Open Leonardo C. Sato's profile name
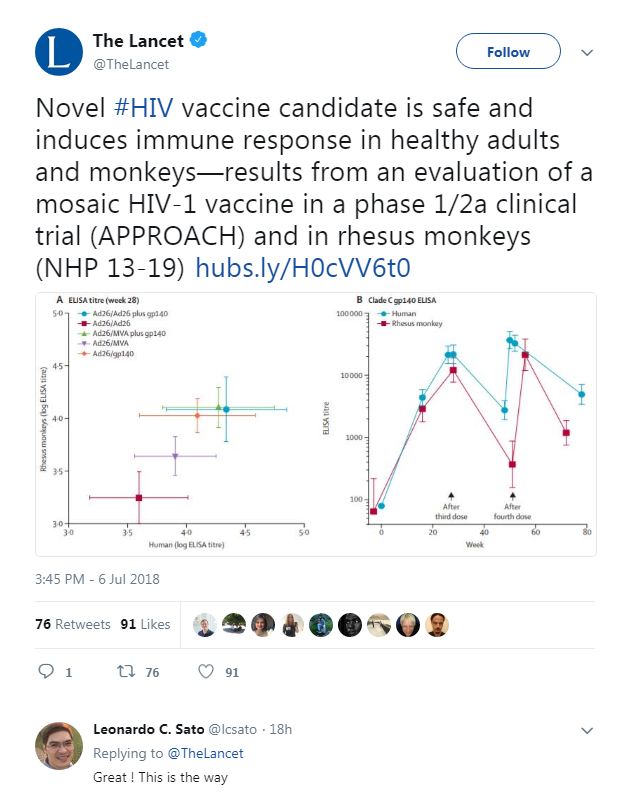Image resolution: width=632 pixels, height=799 pixels. point(148,729)
